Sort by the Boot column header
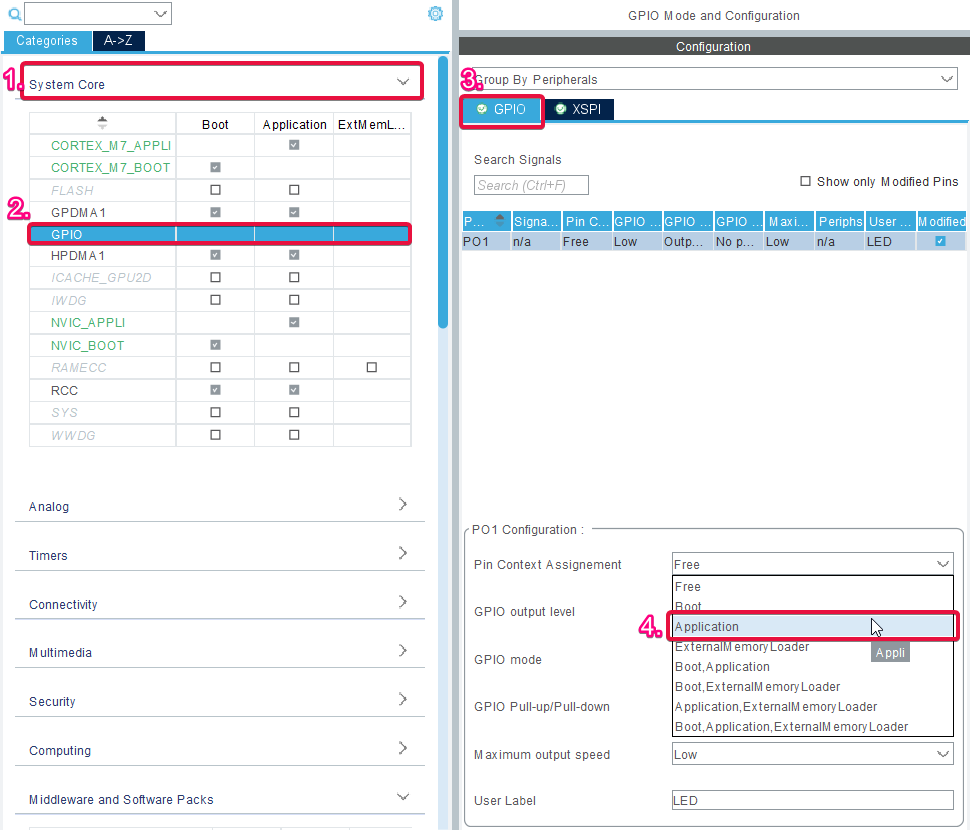Image resolution: width=970 pixels, height=830 pixels. tap(215, 124)
